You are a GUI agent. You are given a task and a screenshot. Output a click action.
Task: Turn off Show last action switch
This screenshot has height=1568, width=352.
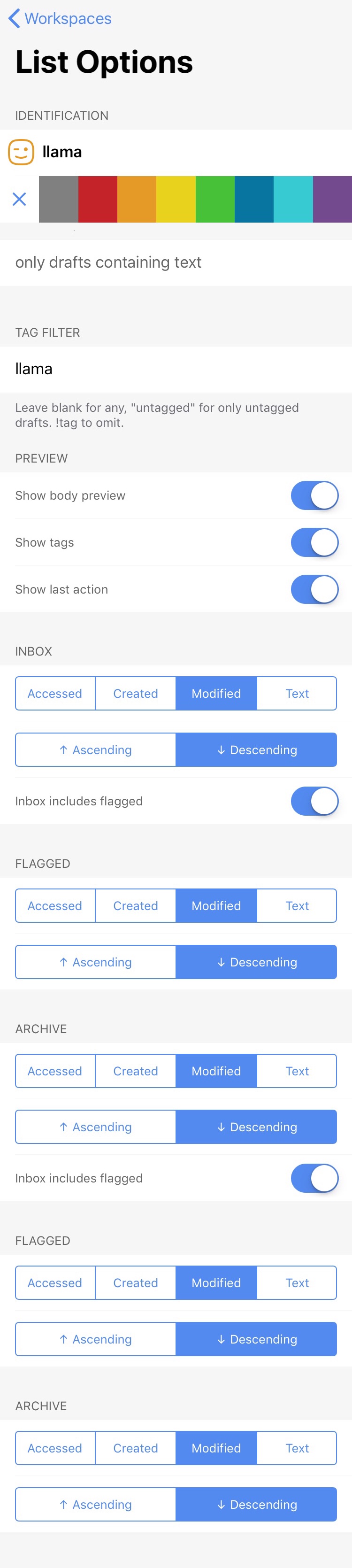click(314, 589)
